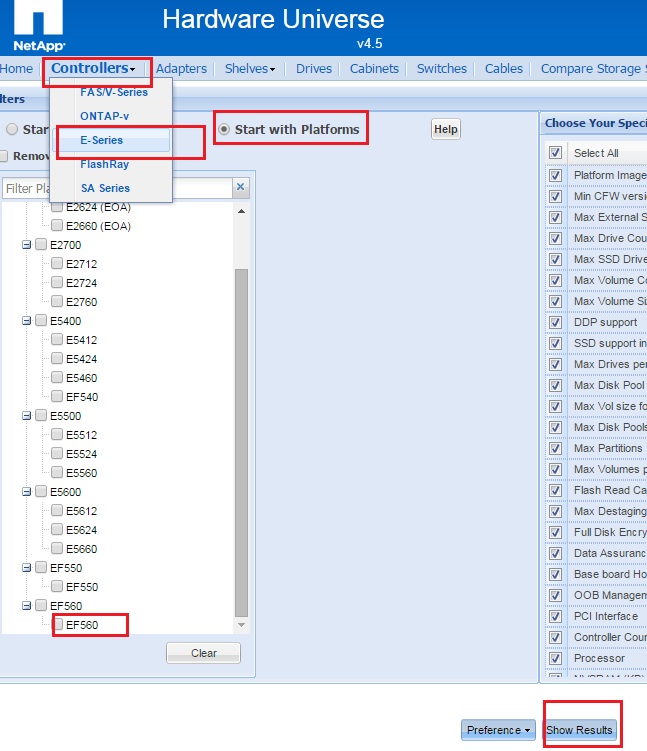This screenshot has height=751, width=647.
Task: Open the Preference dropdown
Action: tap(498, 730)
